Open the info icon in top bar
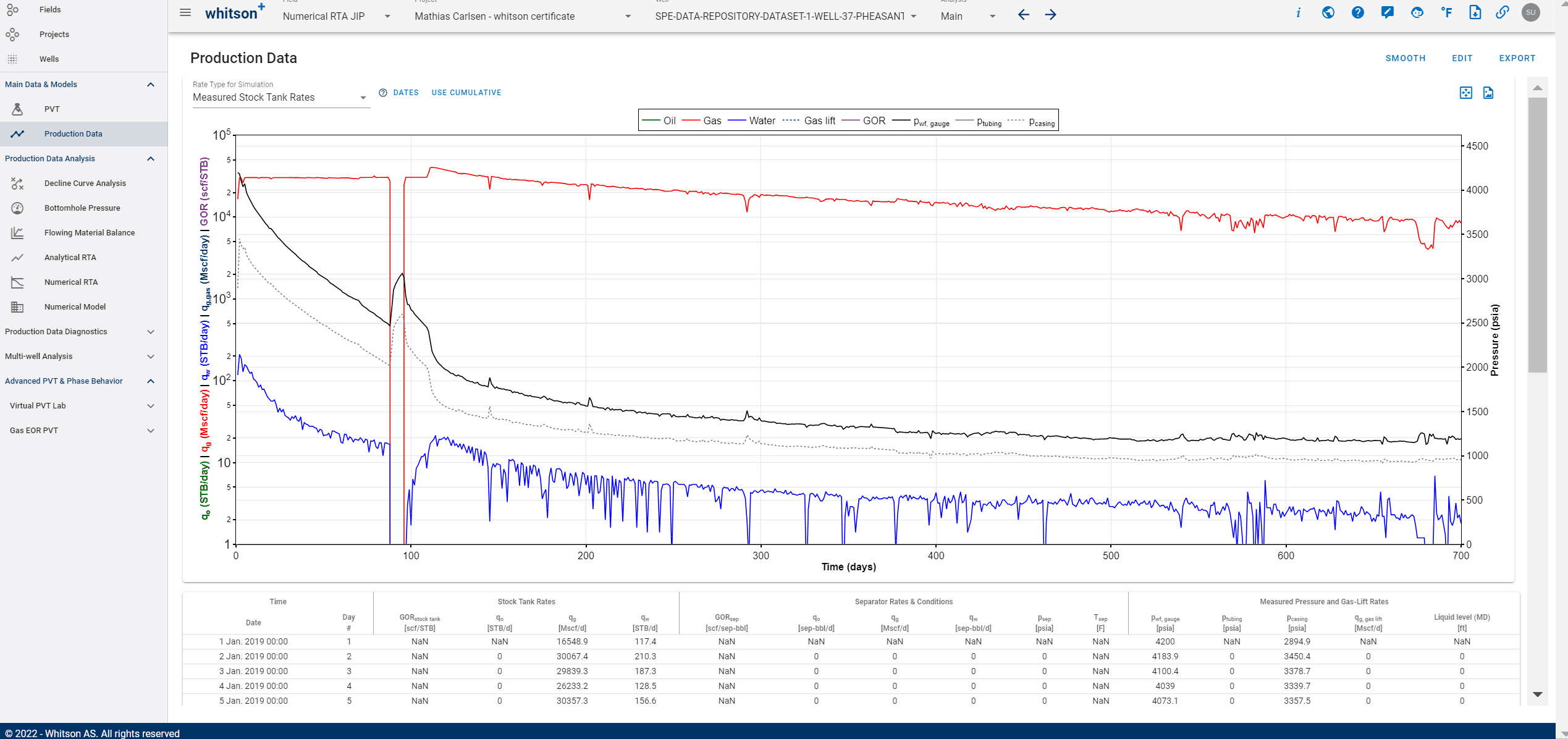Viewport: 1568px width, 739px height. (1298, 13)
